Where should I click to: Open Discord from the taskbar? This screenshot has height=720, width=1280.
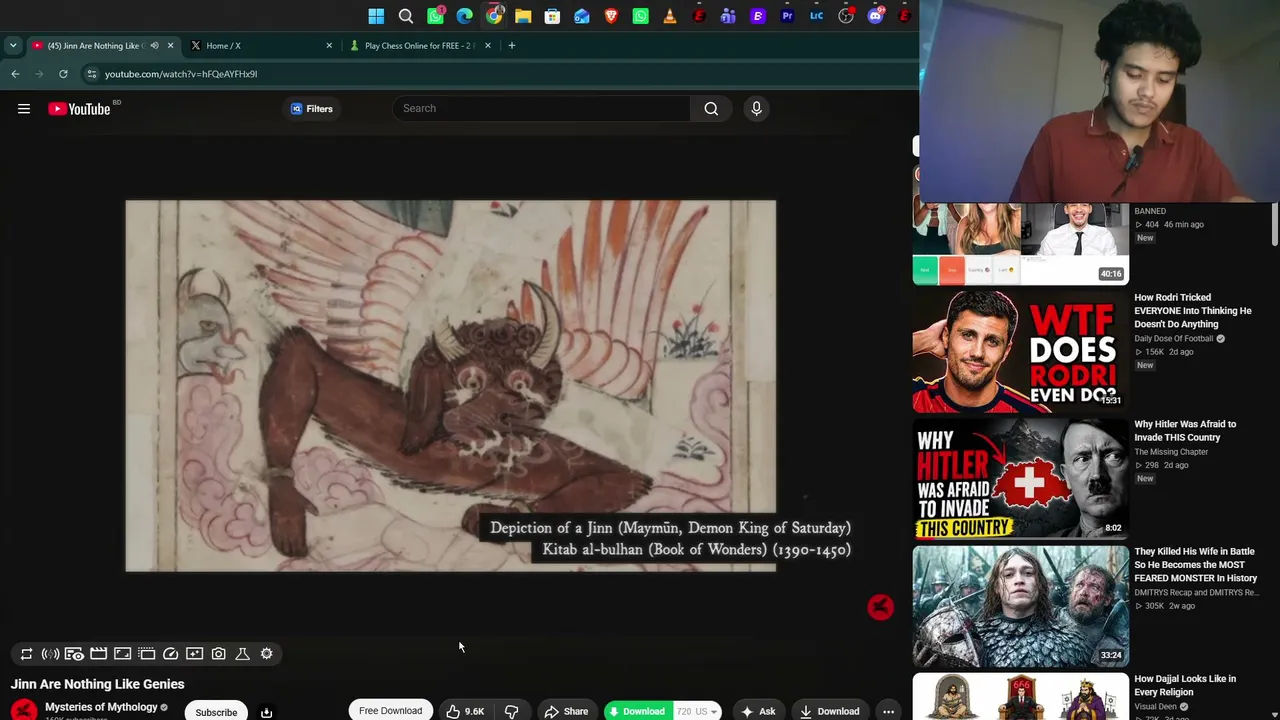[x=876, y=16]
